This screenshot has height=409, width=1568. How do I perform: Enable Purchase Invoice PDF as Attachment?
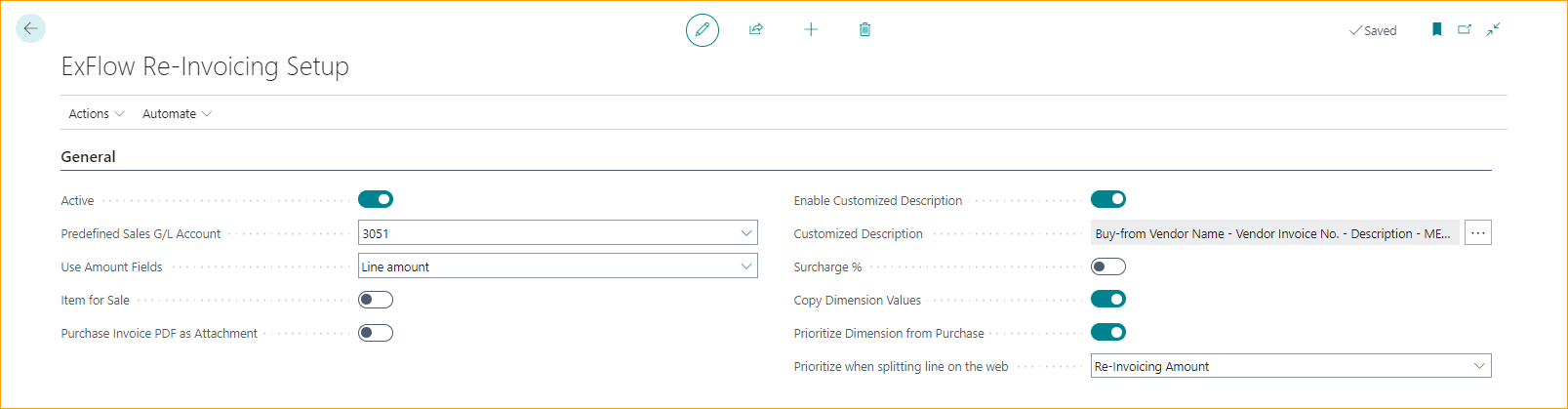(x=376, y=333)
